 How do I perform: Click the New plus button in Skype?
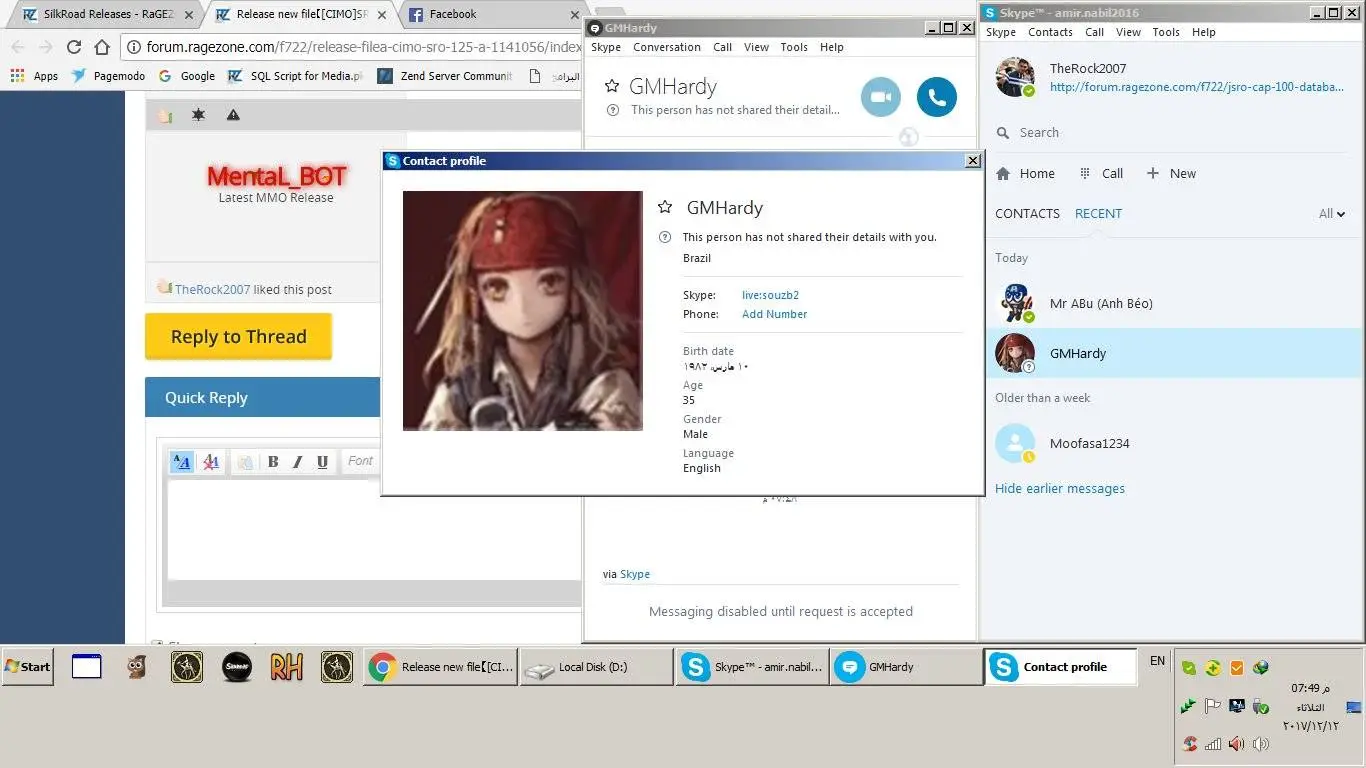(1171, 173)
